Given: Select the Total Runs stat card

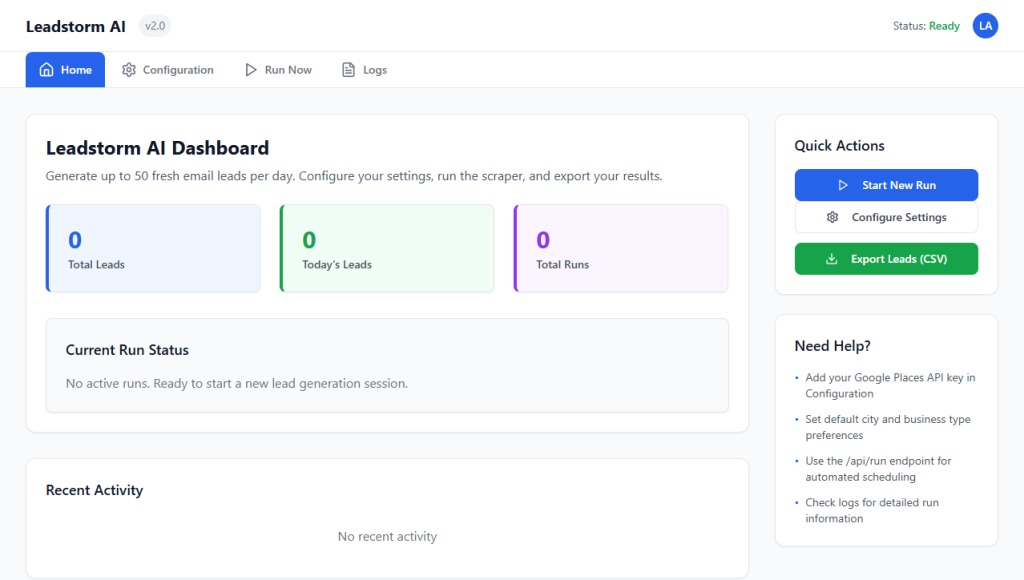Looking at the screenshot, I should coord(621,249).
